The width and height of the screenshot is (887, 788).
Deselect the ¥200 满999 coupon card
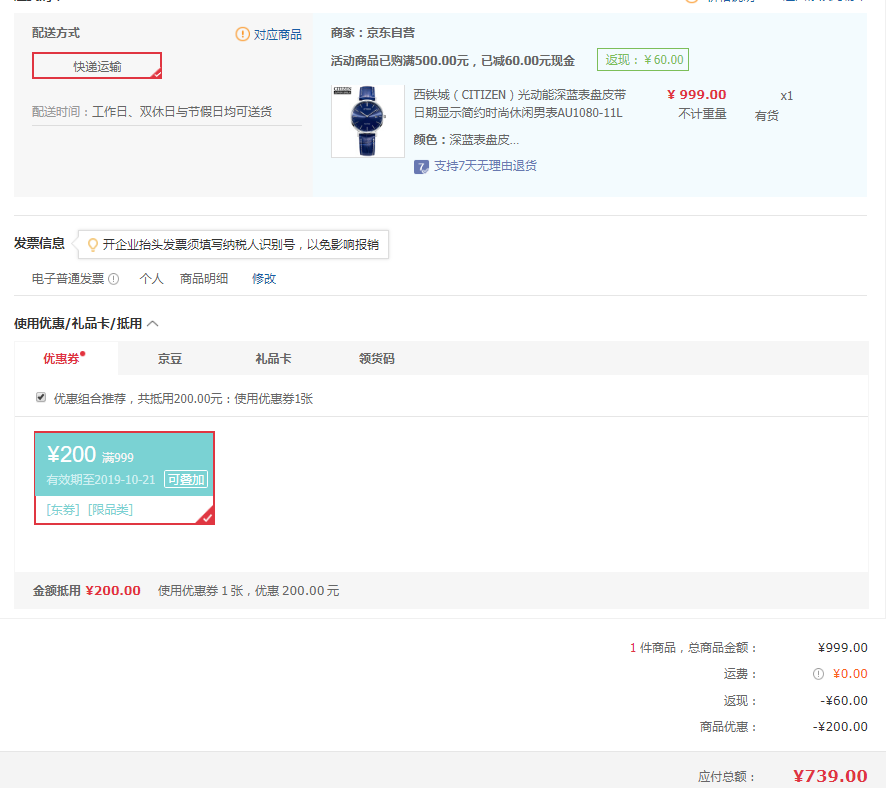point(124,478)
